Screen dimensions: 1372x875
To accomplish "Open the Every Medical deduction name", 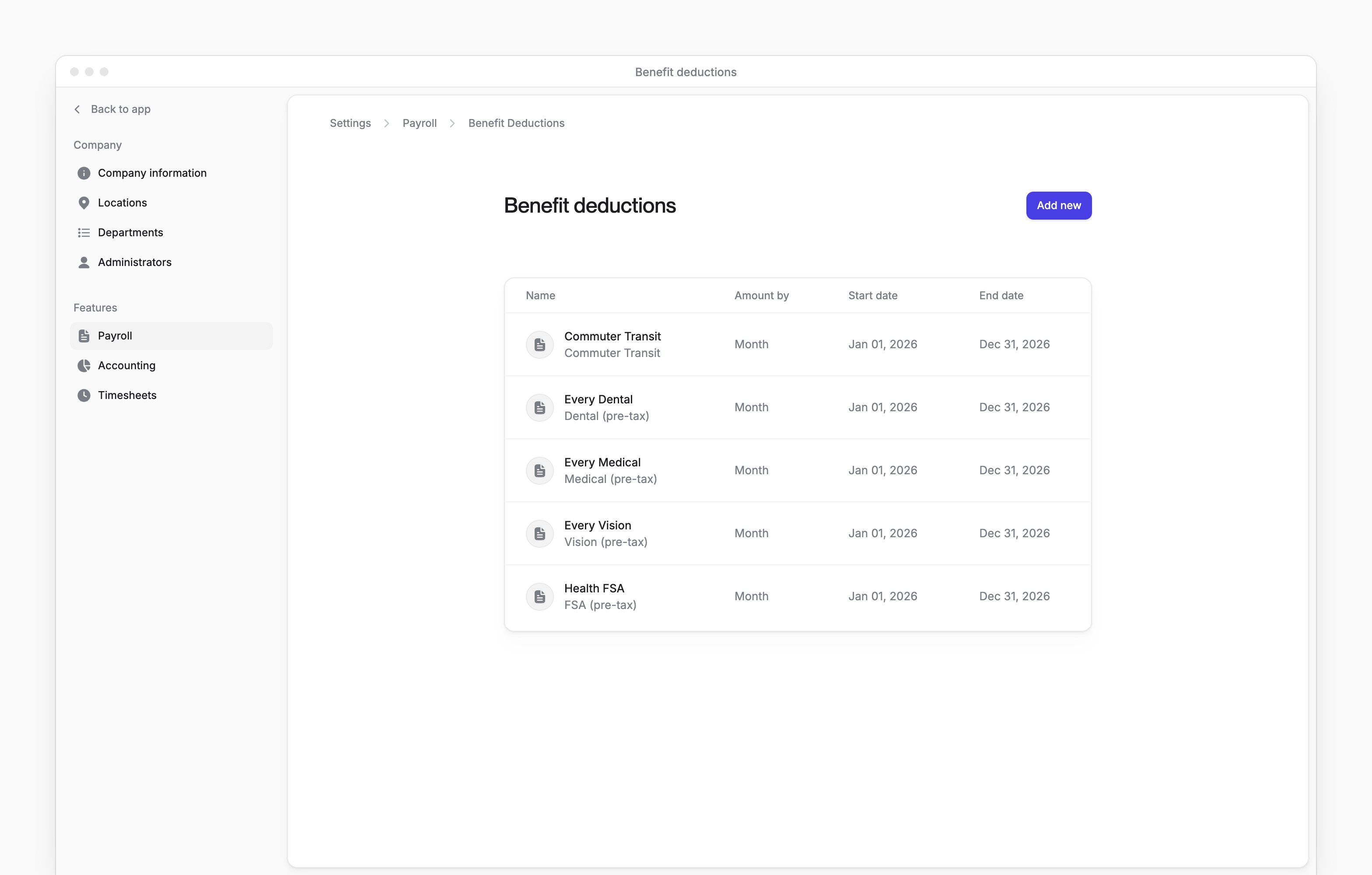I will [602, 462].
